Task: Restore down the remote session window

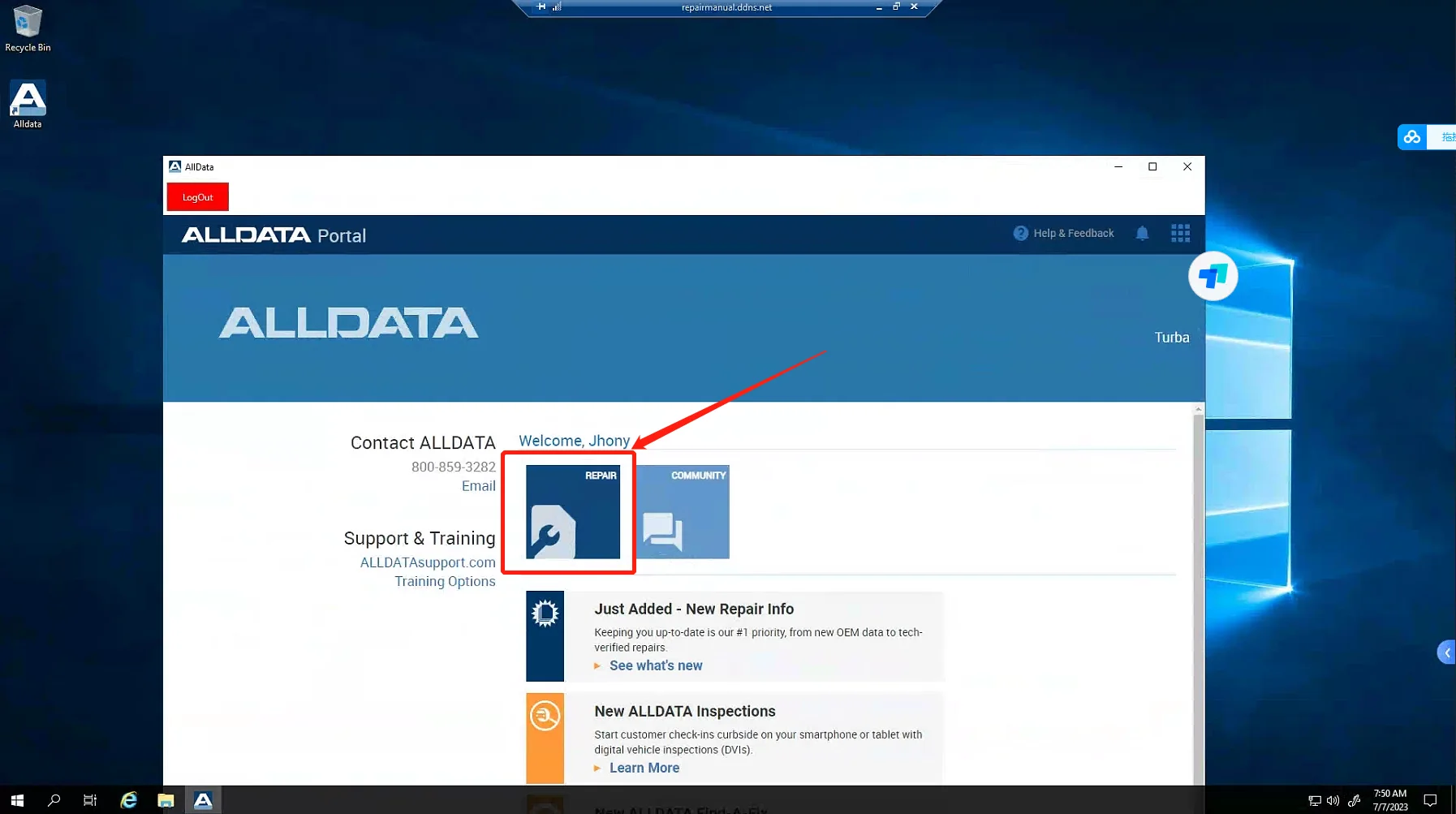Action: click(897, 6)
